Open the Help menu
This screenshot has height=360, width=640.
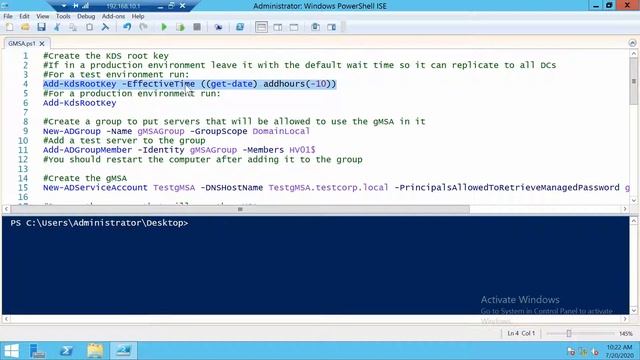pyautogui.click(x=138, y=16)
